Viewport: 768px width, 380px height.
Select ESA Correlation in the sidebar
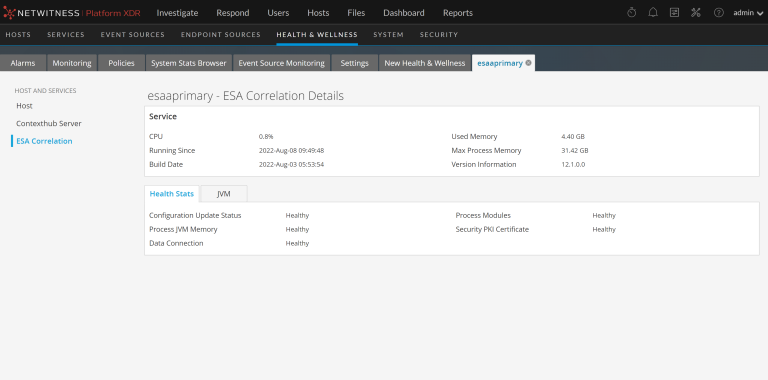point(44,141)
